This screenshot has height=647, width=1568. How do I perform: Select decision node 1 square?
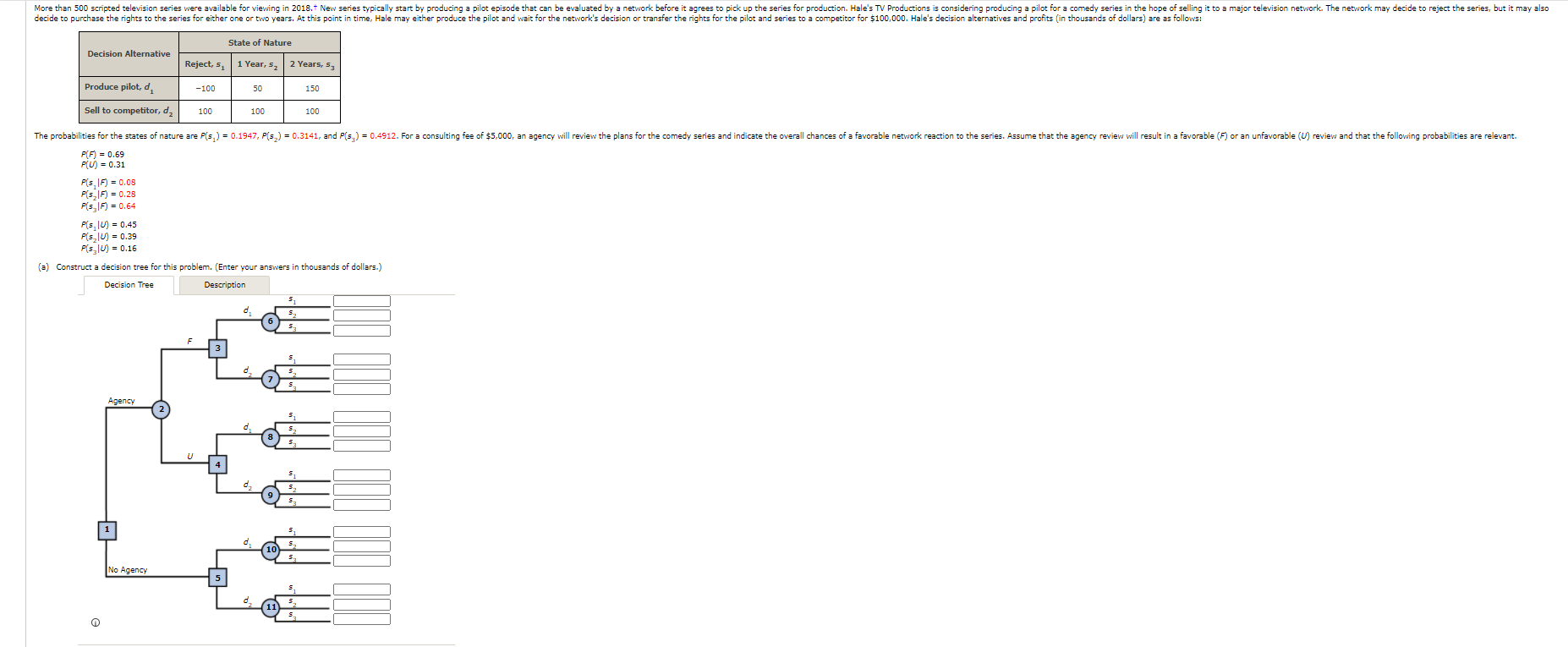click(x=107, y=530)
